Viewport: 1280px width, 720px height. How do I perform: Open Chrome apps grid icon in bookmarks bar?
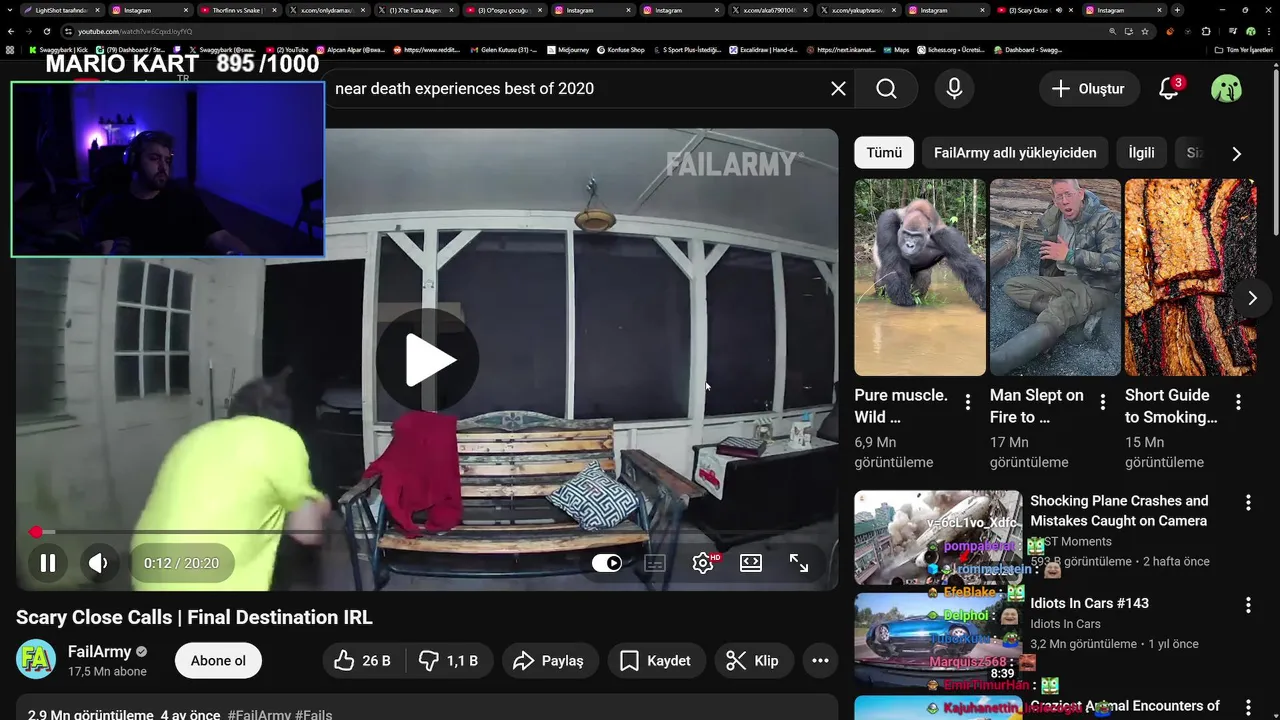[10, 49]
